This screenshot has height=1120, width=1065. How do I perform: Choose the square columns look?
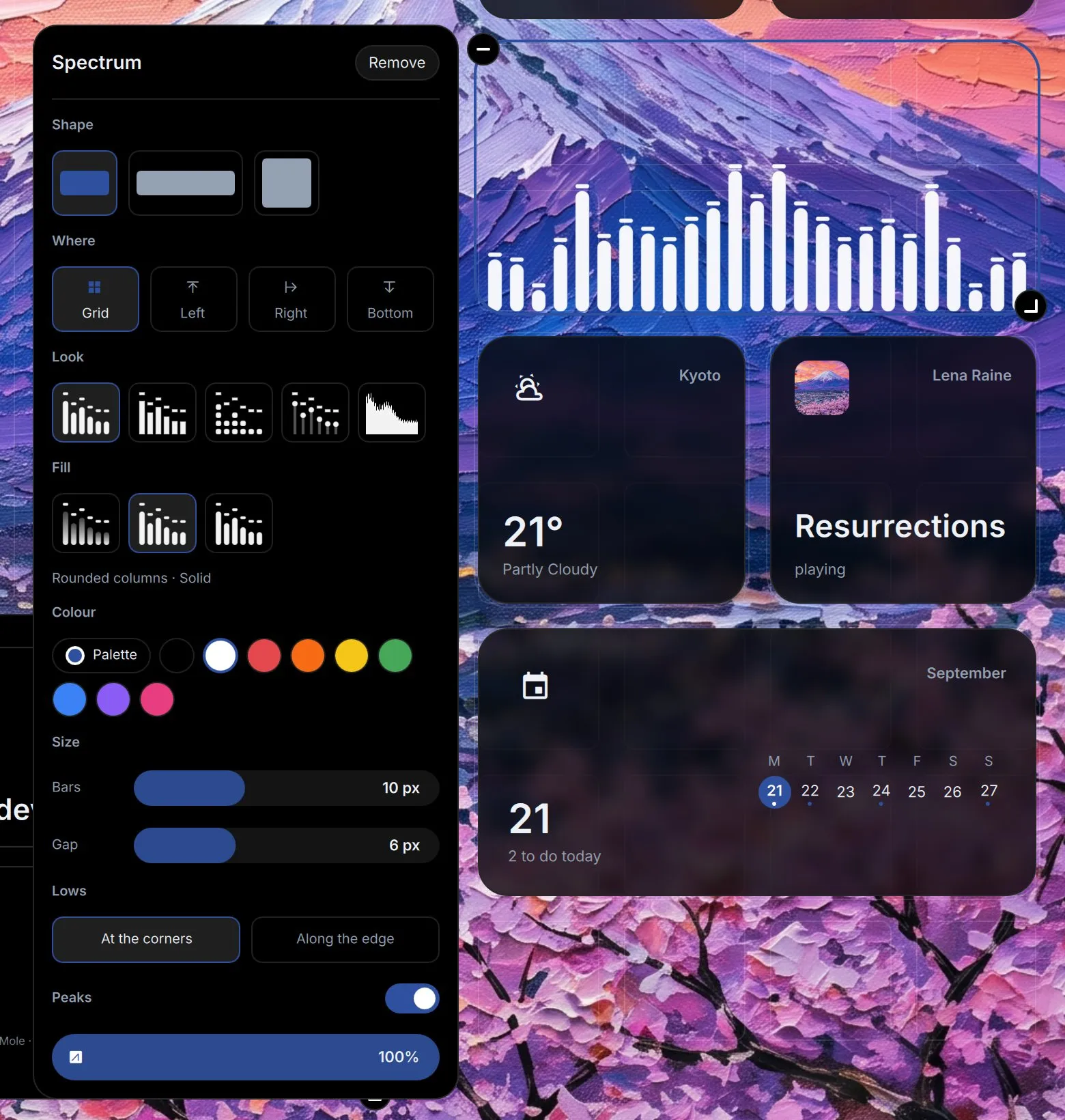162,412
